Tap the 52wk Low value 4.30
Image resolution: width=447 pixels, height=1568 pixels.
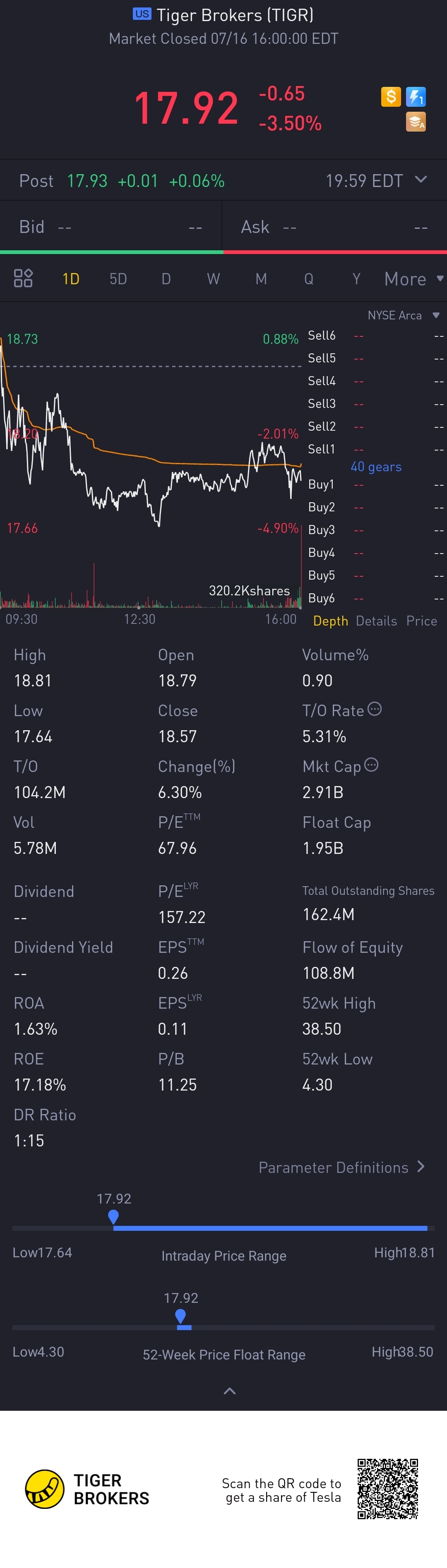[317, 1085]
